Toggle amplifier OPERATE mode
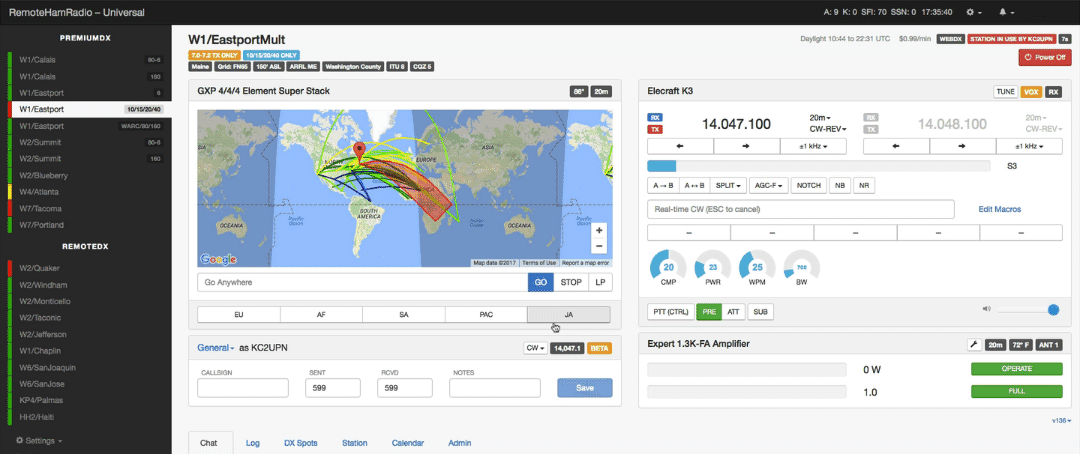Image resolution: width=1080 pixels, height=454 pixels. pyautogui.click(x=1017, y=369)
